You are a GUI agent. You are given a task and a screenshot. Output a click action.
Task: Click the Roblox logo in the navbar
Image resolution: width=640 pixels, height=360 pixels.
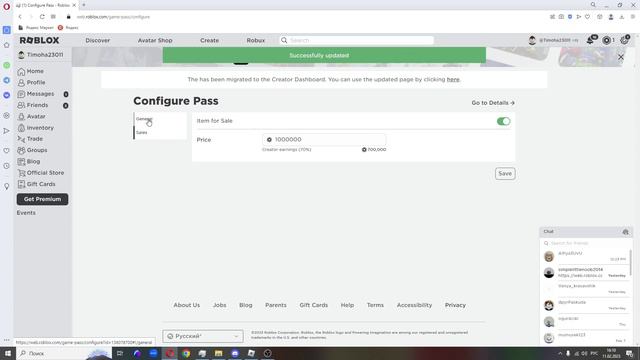click(x=40, y=40)
